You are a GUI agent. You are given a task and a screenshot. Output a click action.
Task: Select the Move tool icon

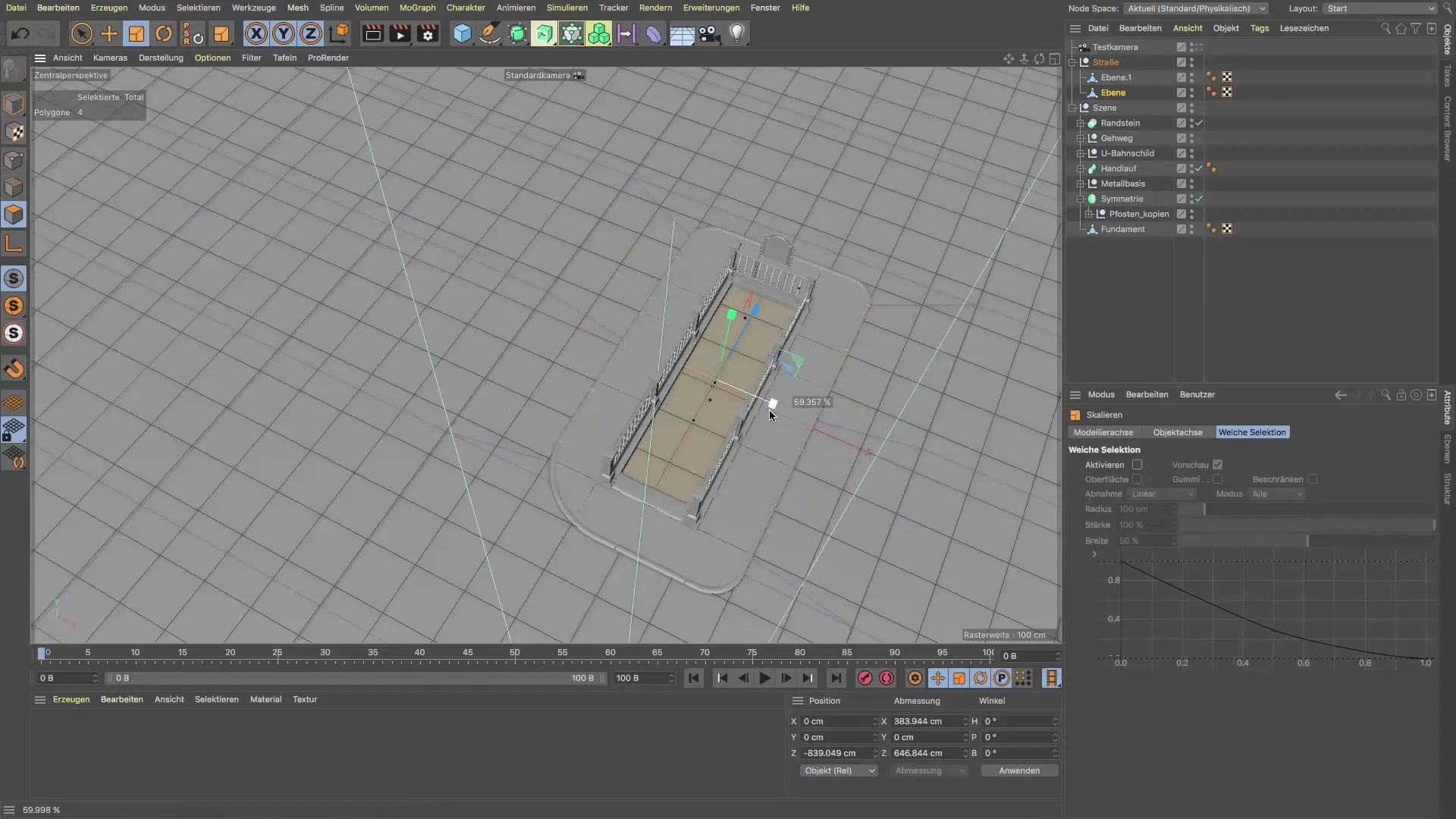(x=109, y=33)
